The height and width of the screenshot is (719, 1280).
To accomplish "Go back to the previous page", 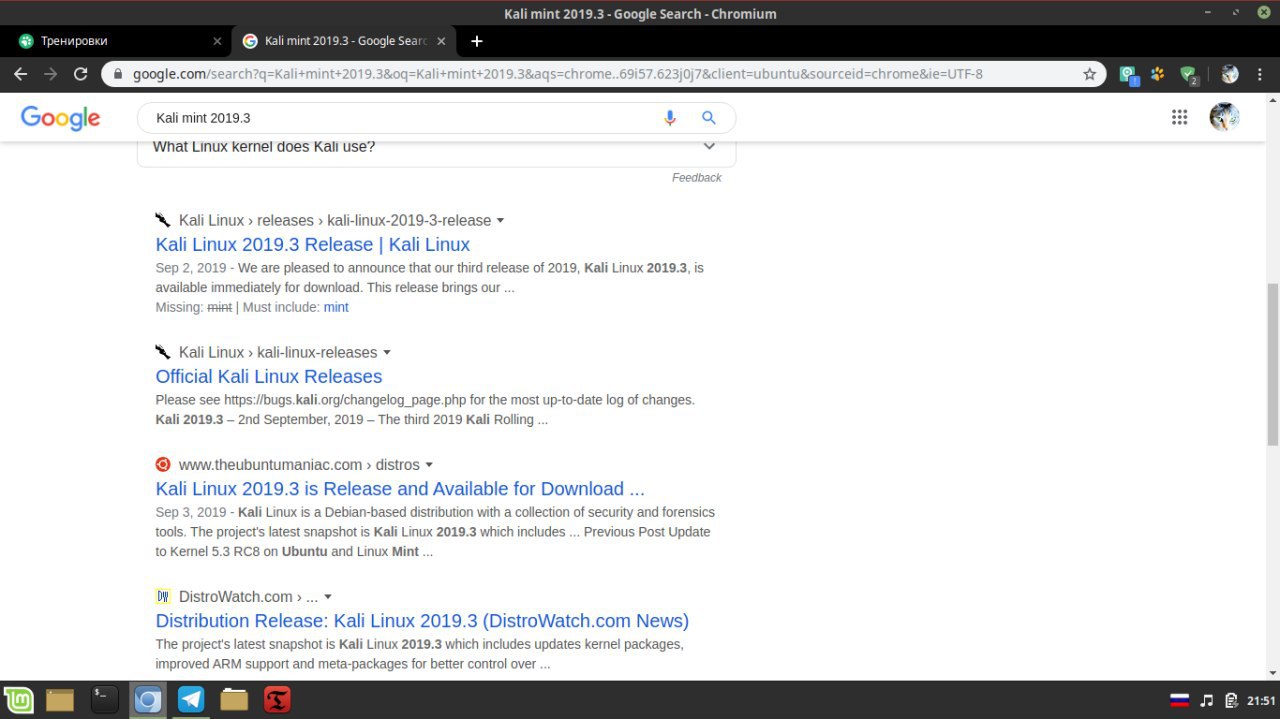I will pos(21,74).
